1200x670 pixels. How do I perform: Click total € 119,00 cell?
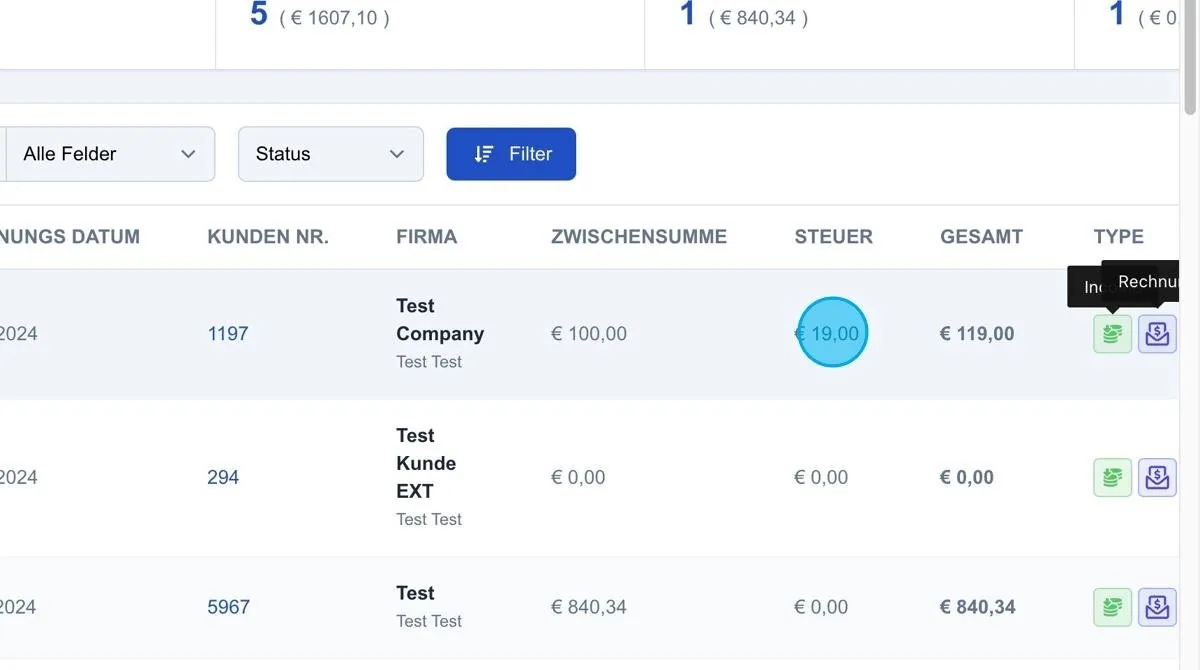(977, 334)
